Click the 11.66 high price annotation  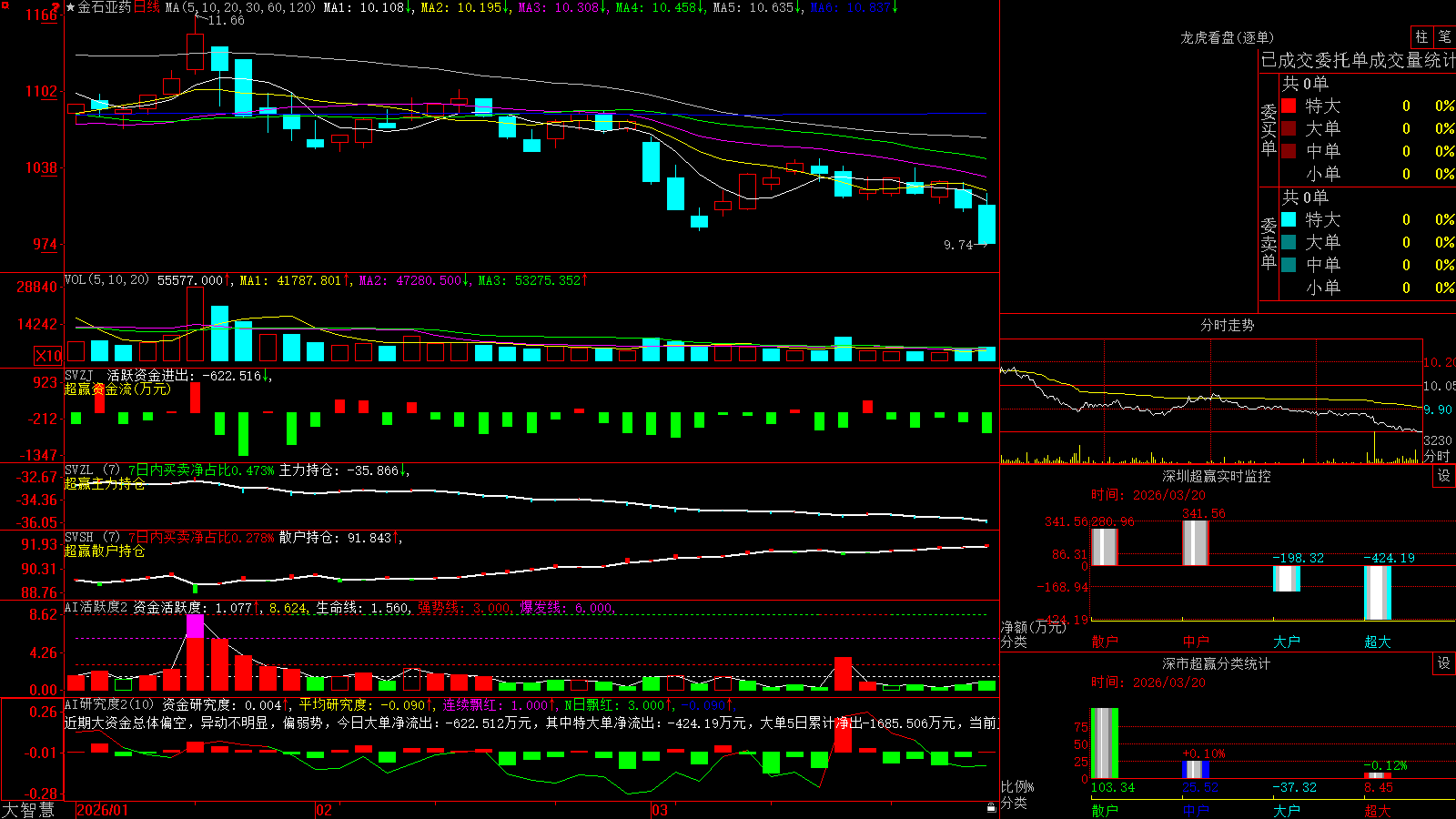[x=226, y=20]
